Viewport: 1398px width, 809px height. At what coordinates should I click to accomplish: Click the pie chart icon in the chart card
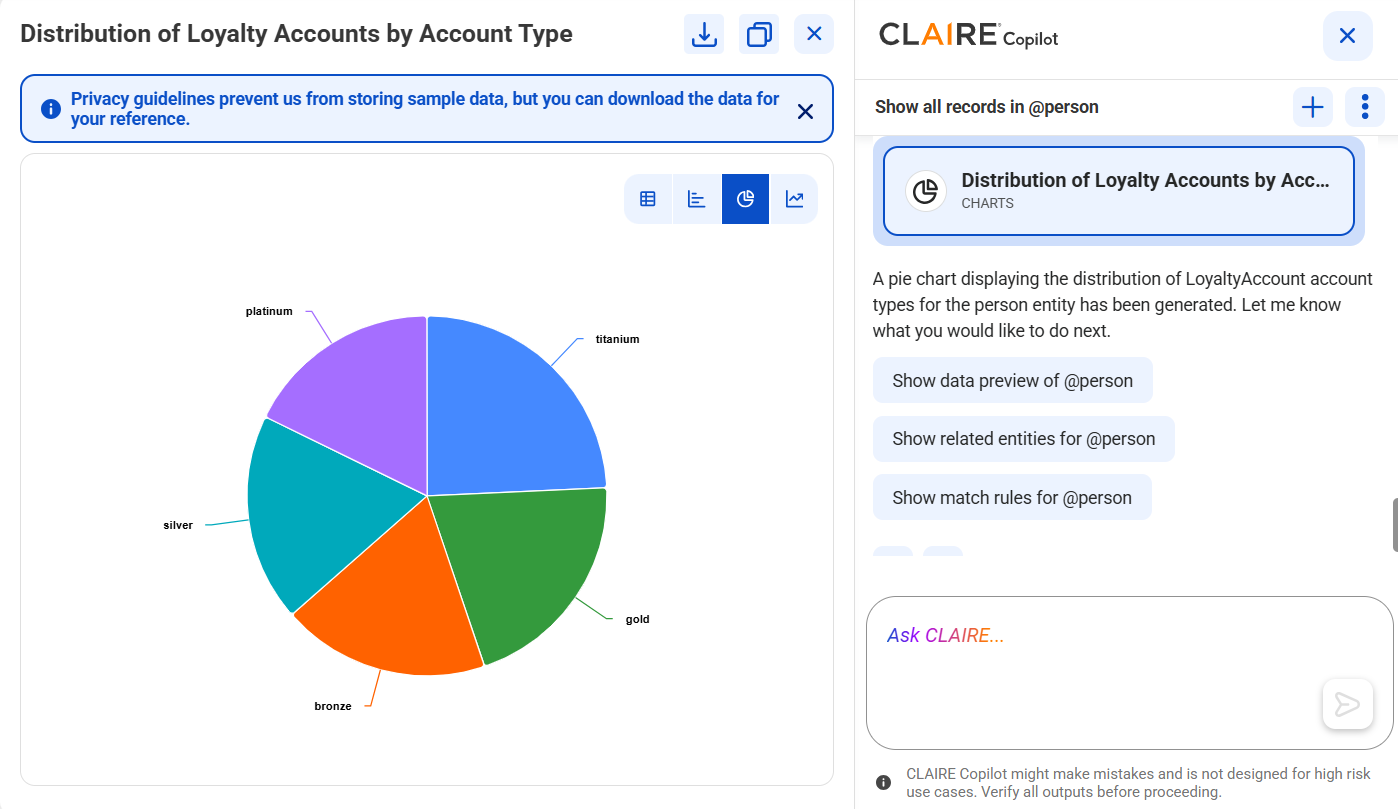point(926,190)
